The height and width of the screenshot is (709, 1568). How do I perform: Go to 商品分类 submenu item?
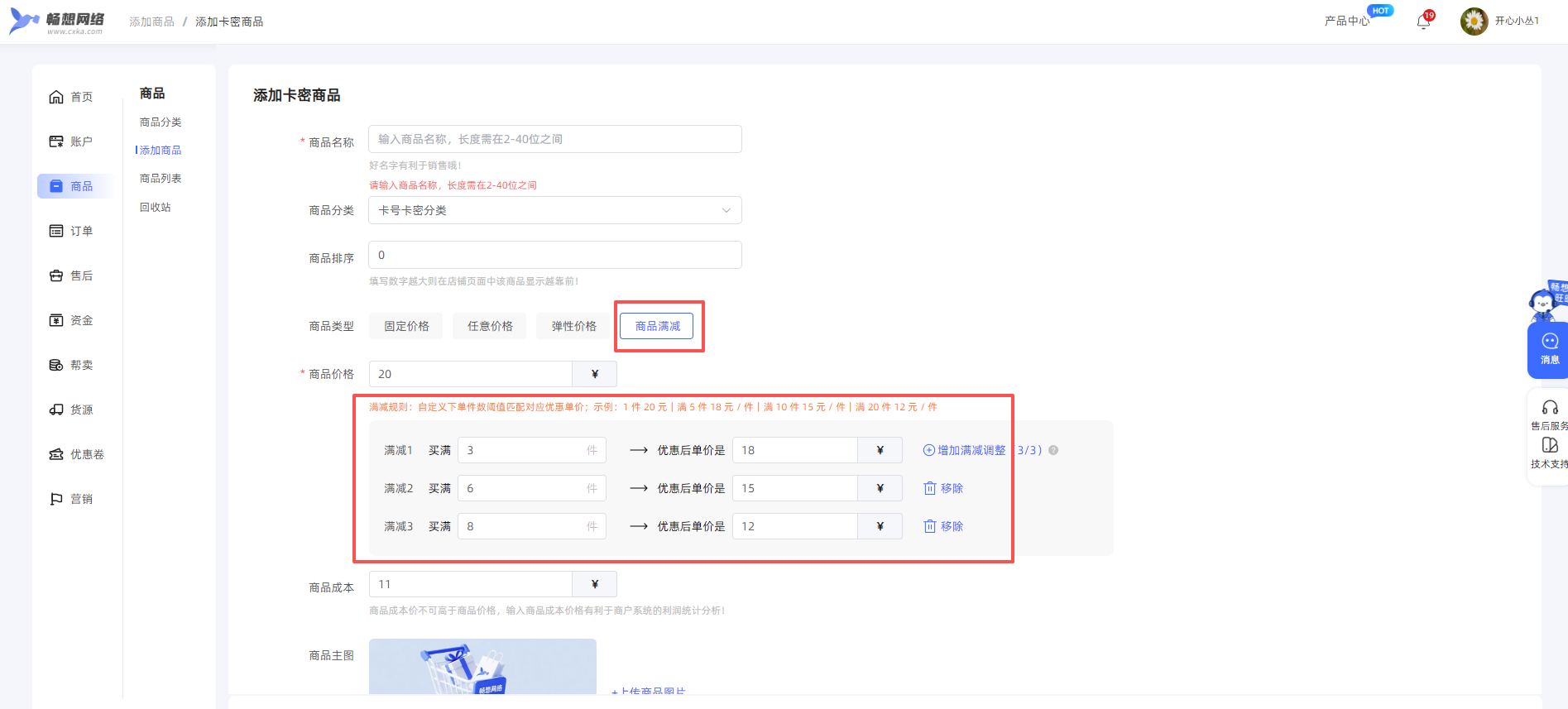[161, 122]
